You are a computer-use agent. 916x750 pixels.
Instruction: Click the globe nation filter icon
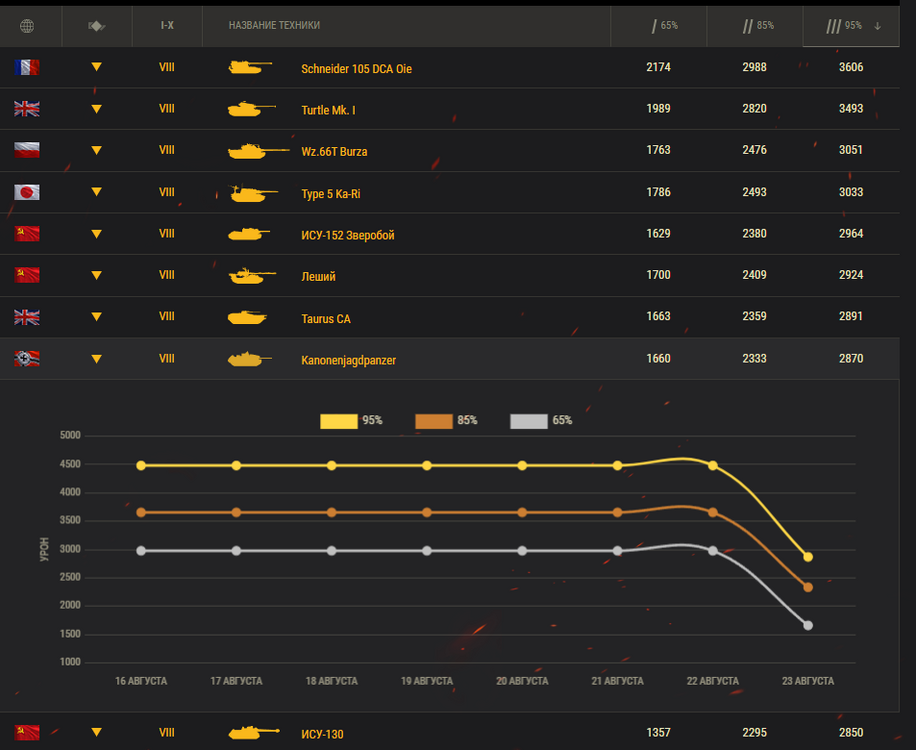[27, 26]
